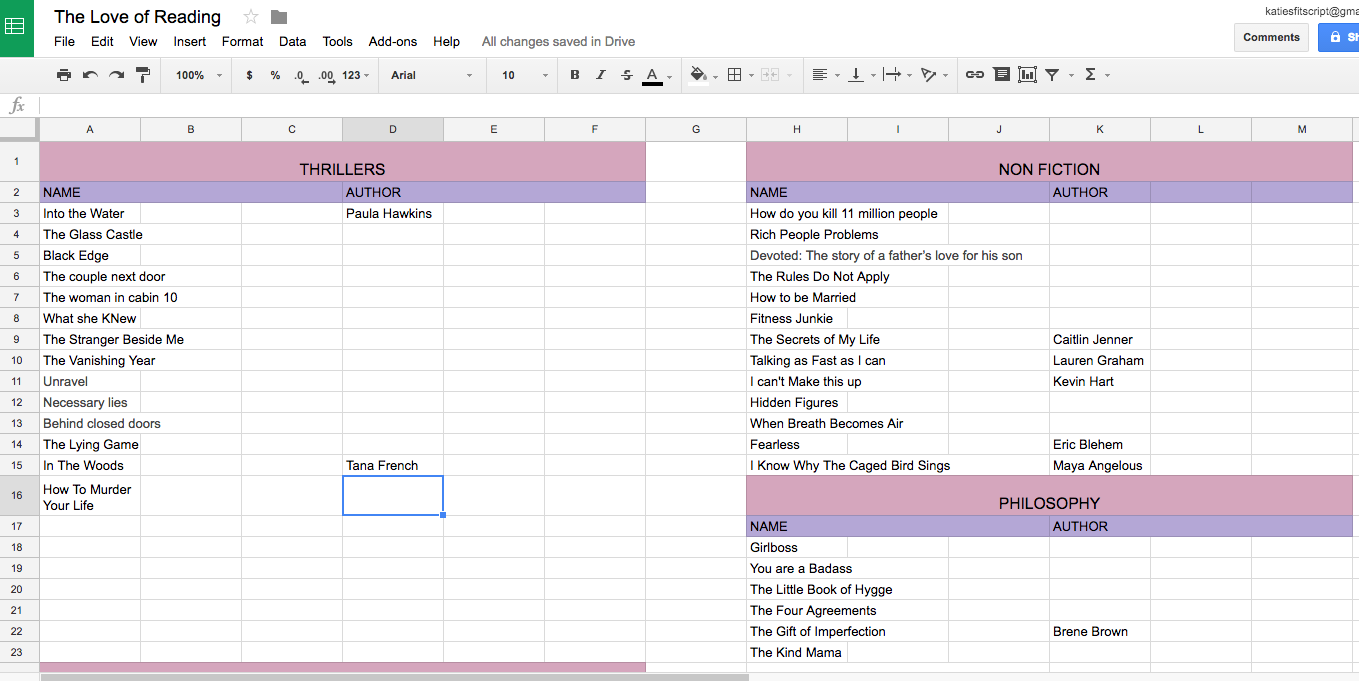Click the Comments button
Viewport: 1359px width, 681px height.
1271,37
